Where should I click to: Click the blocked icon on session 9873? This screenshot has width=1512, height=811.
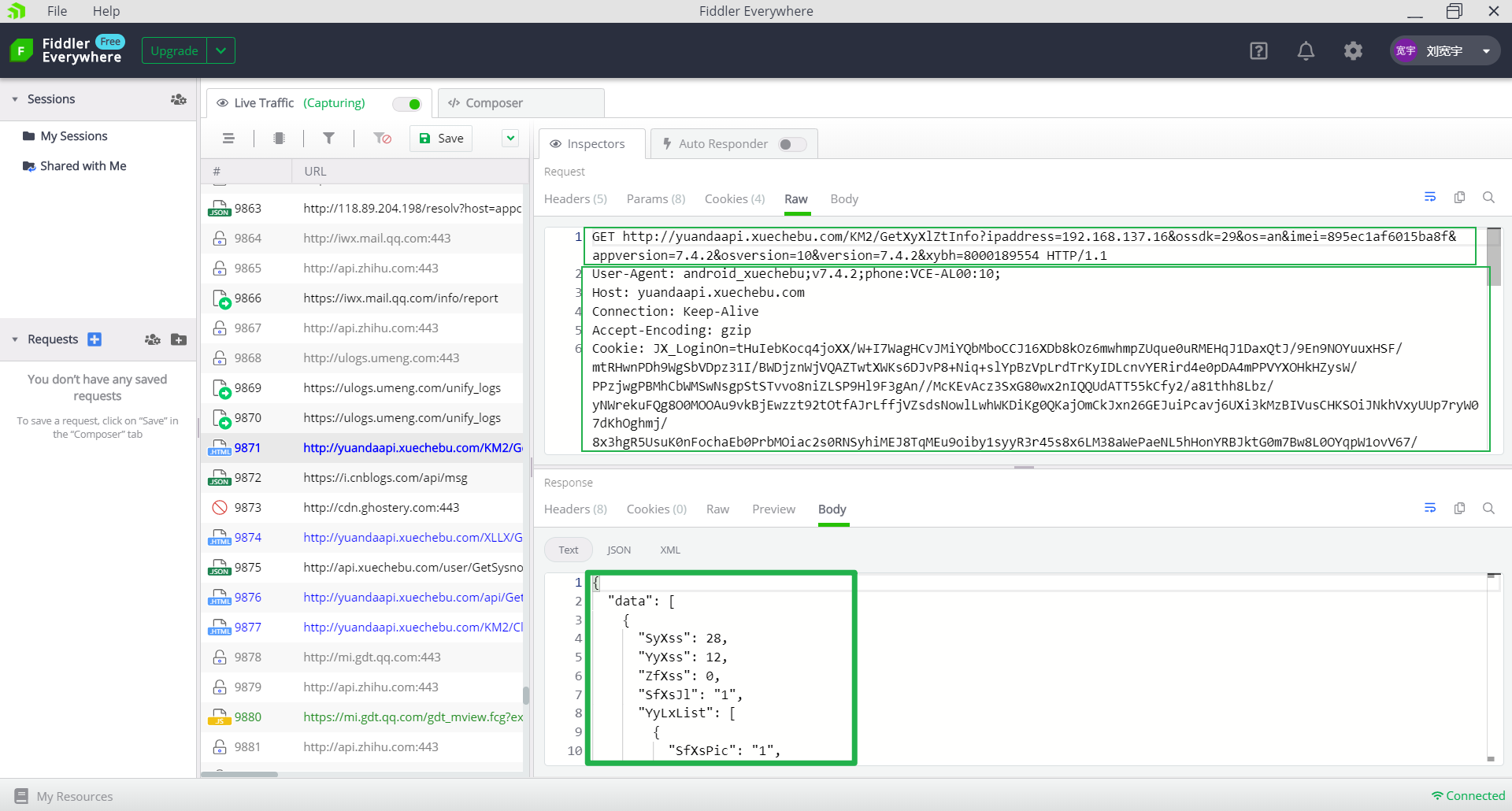click(220, 508)
